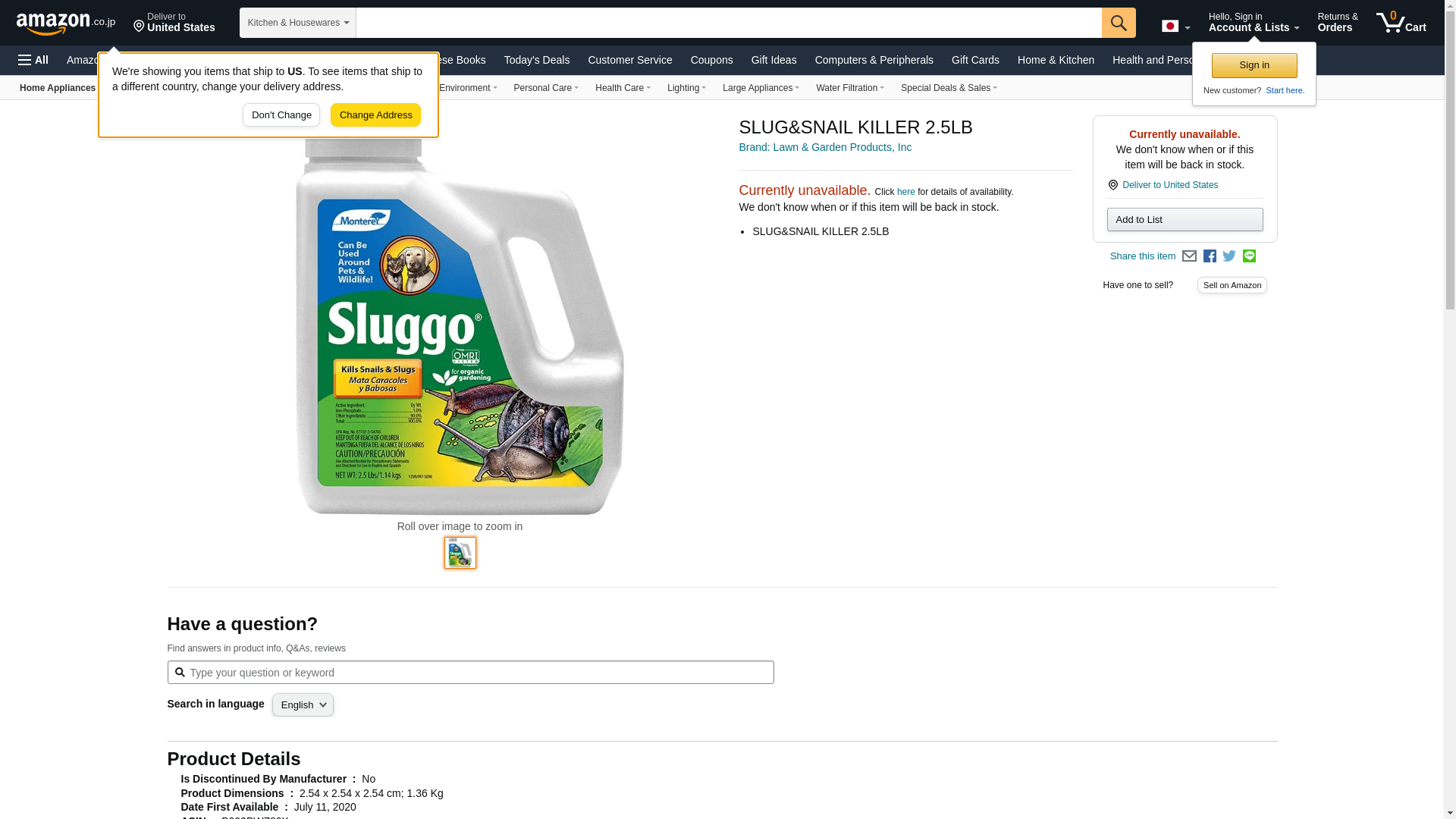1456x819 pixels.
Task: Open the Amazon.co.jp logo home link
Action: 66,24
